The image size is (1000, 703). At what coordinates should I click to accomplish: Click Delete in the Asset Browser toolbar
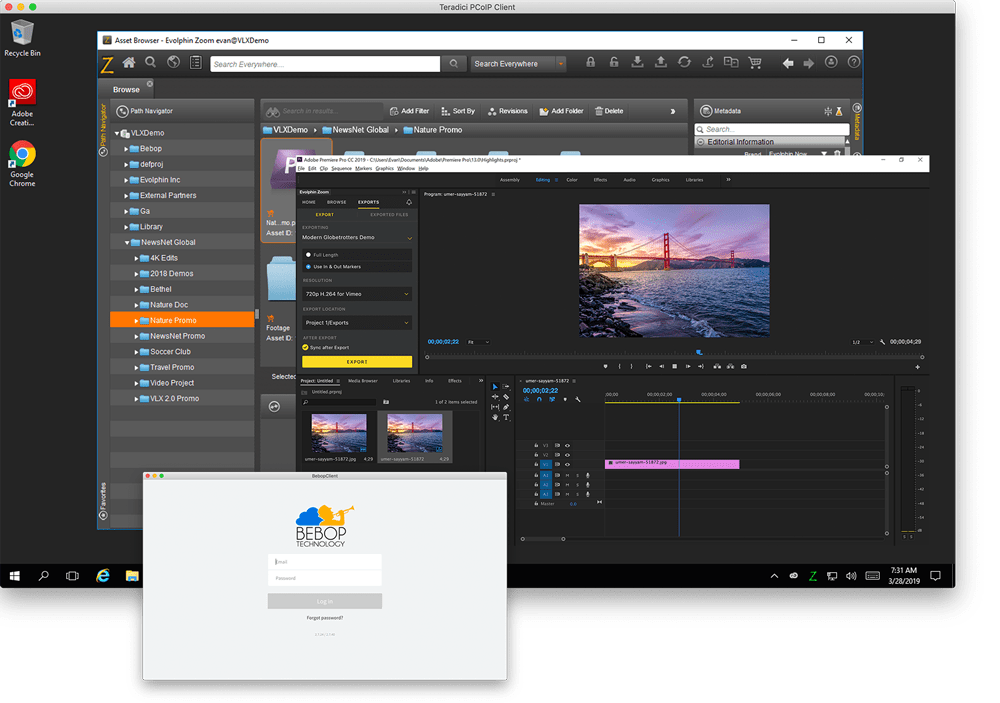[x=609, y=111]
